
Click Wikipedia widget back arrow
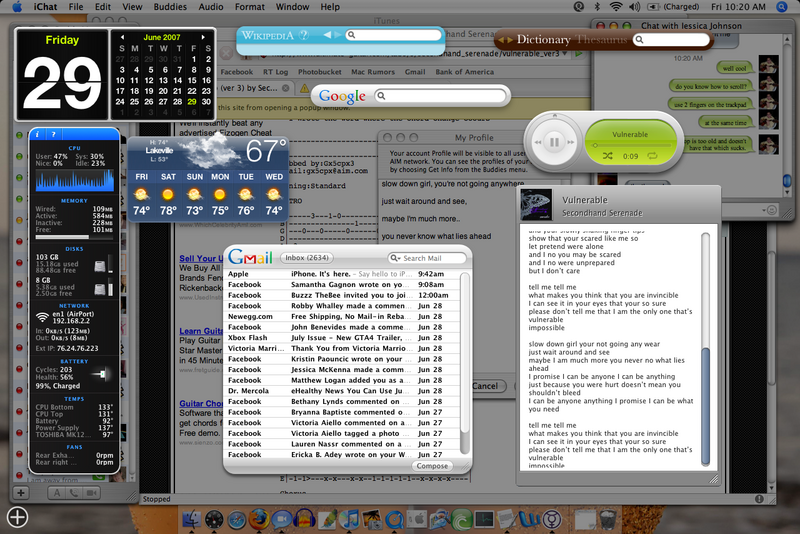click(327, 35)
